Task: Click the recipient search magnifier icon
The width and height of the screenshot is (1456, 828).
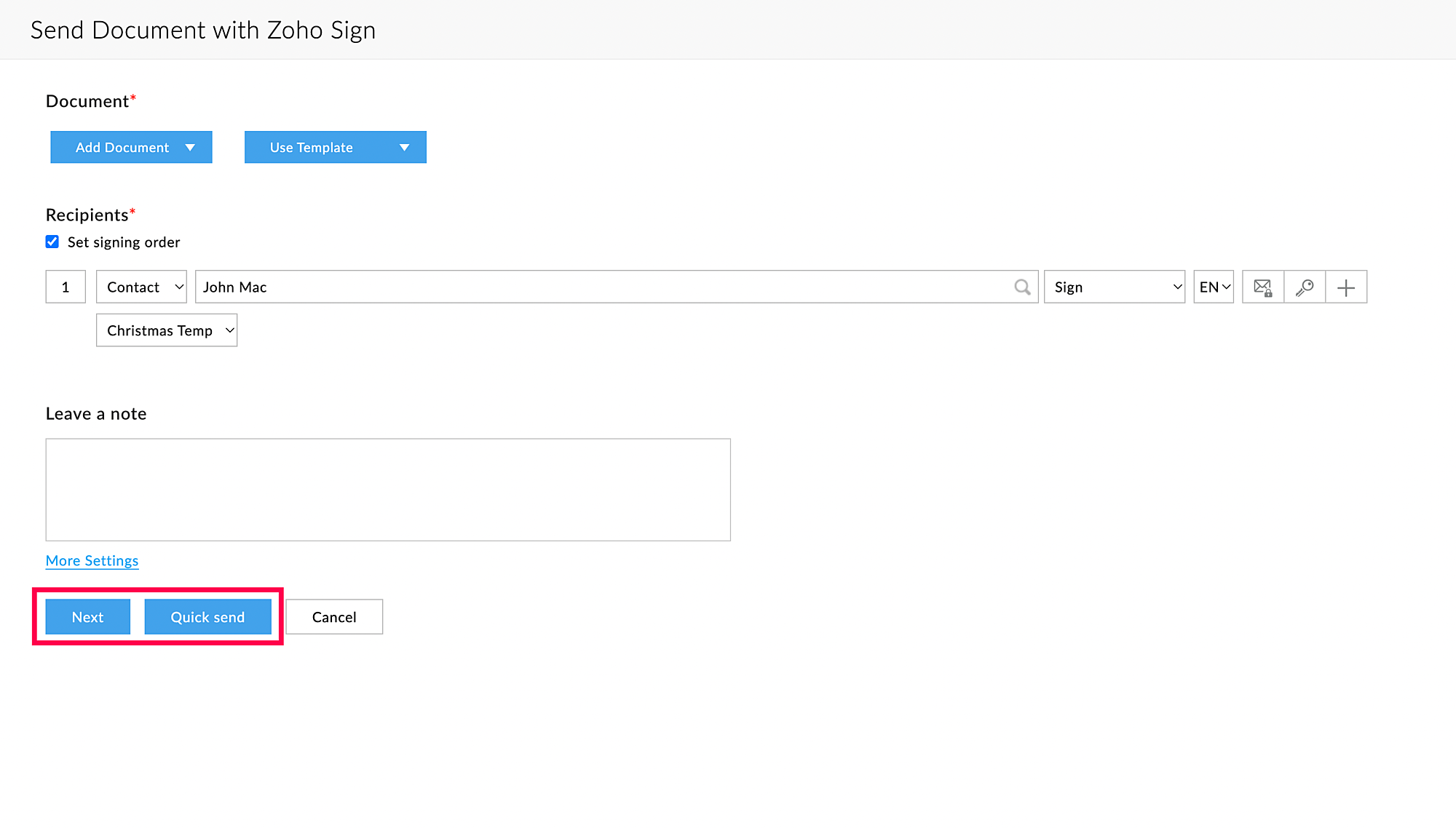Action: click(x=1022, y=287)
